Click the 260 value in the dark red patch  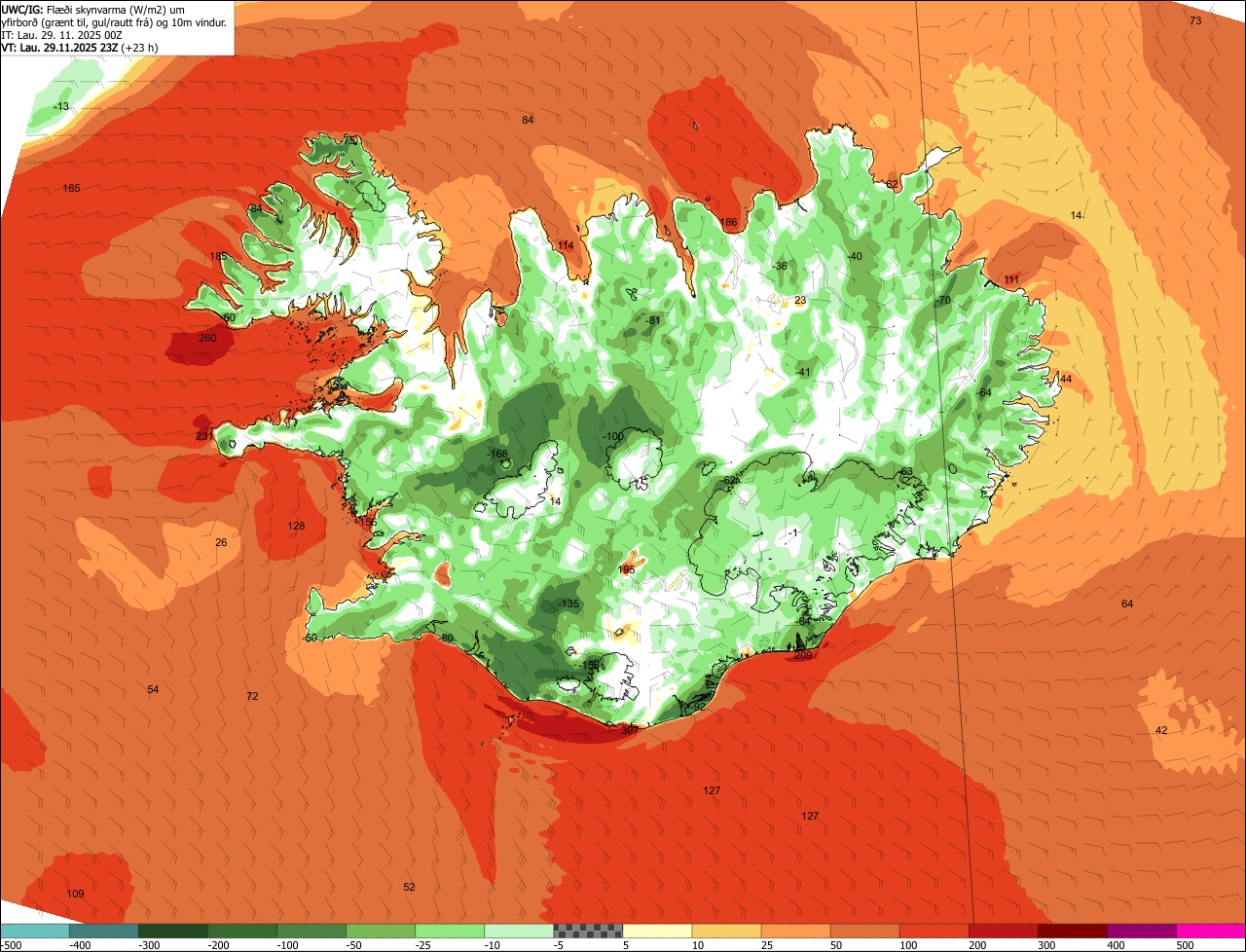coord(206,338)
